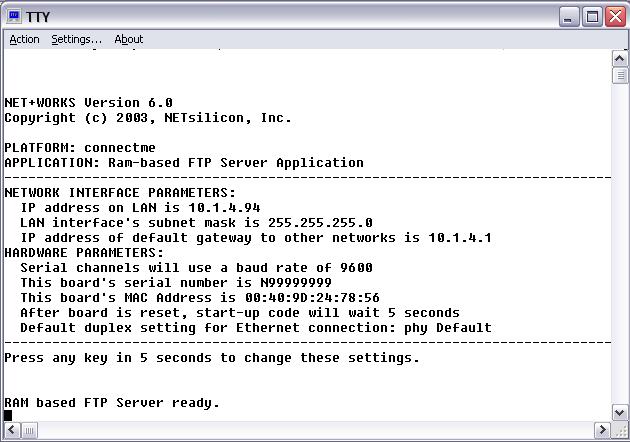
Task: Click the vertical scrollbar up arrow
Action: tap(619, 58)
